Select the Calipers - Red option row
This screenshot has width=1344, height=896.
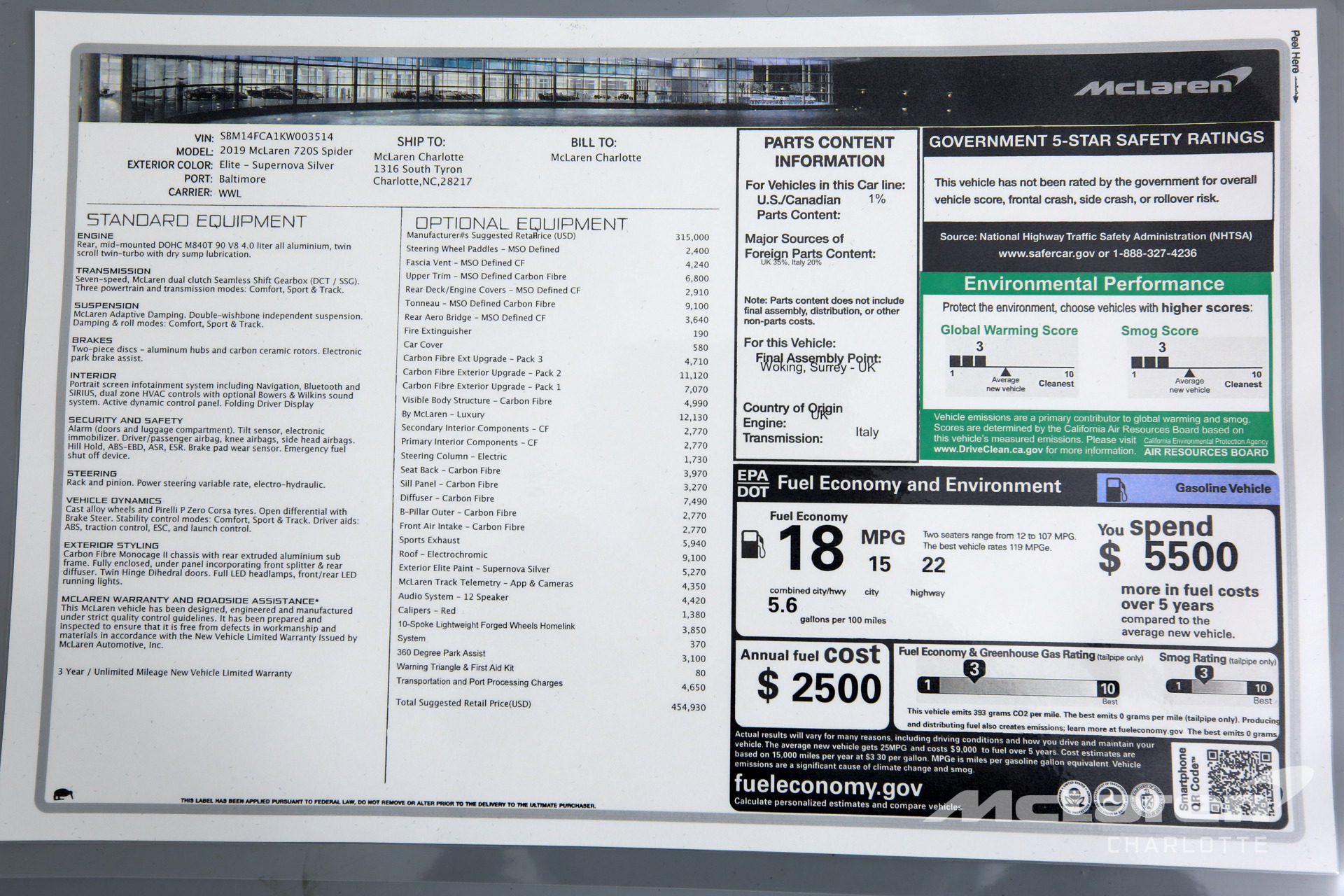tap(552, 612)
